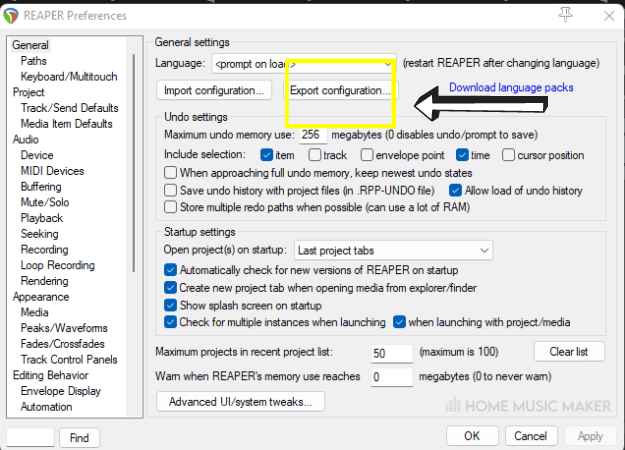Screen dimensions: 625x450
Task: Select Editing Behavior category
Action: point(50,375)
